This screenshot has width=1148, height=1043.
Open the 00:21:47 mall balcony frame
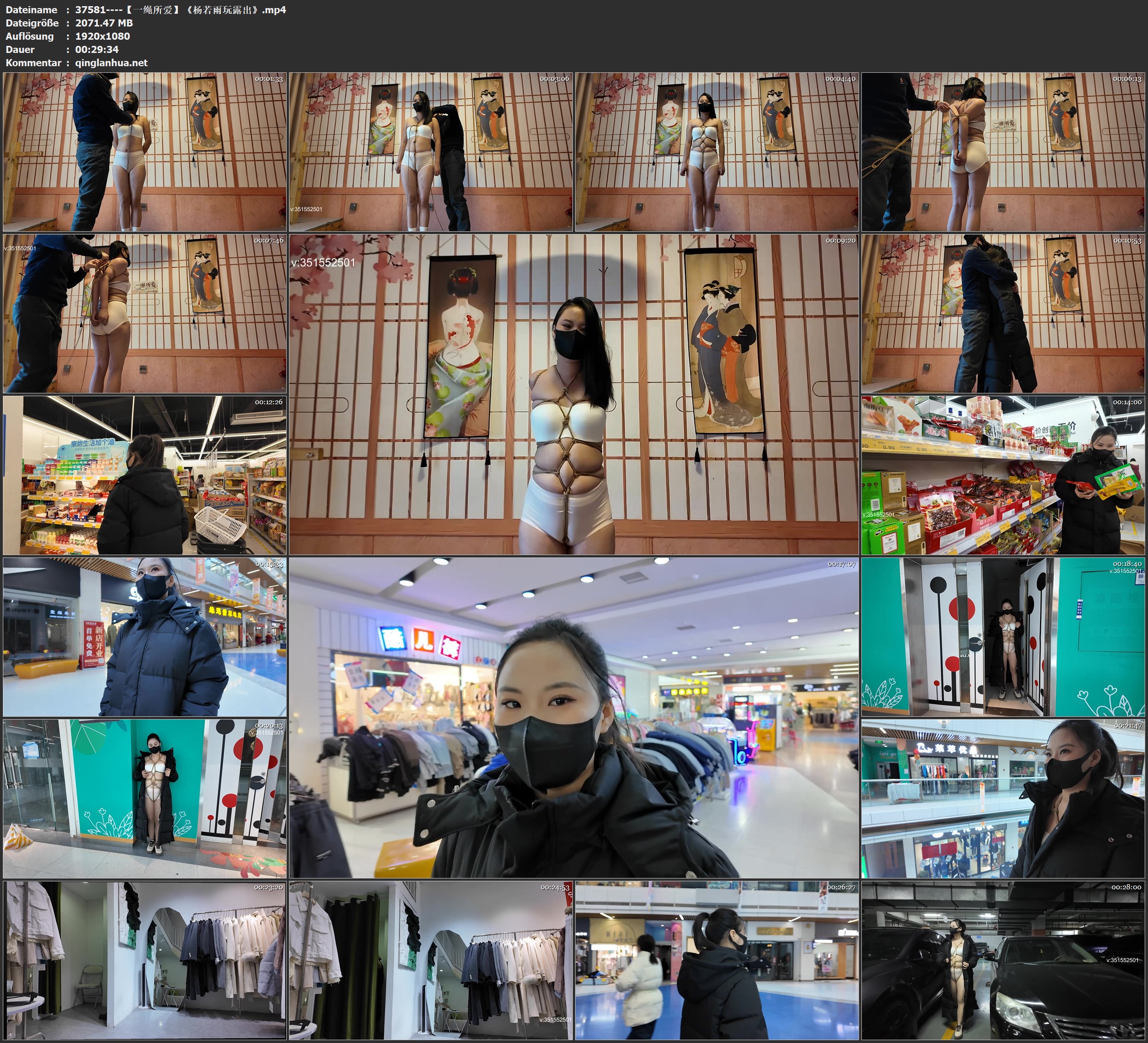[x=1003, y=798]
